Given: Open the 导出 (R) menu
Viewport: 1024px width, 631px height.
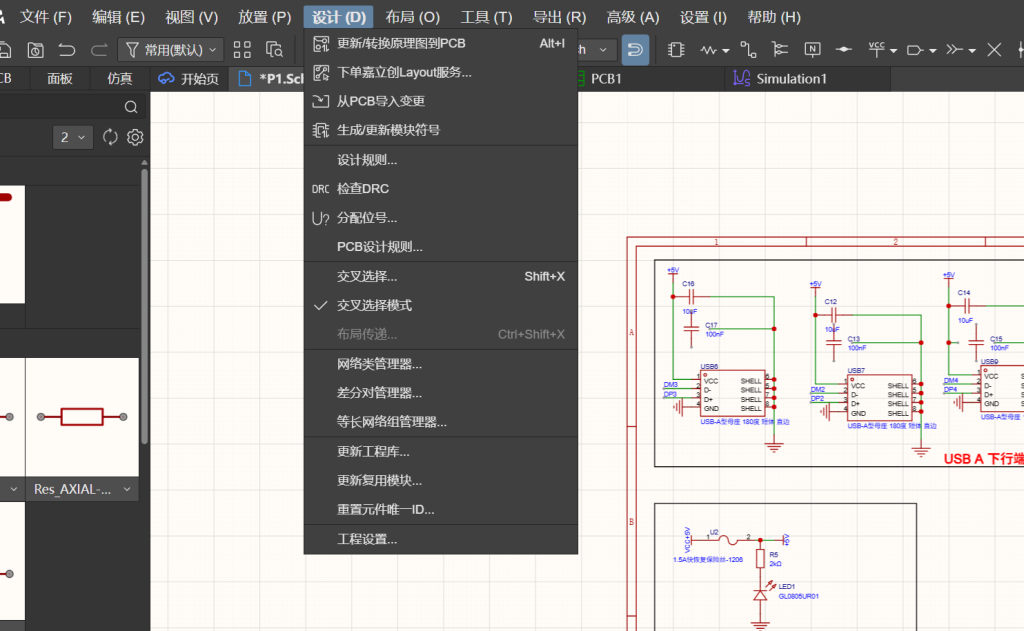Looking at the screenshot, I should (x=560, y=17).
